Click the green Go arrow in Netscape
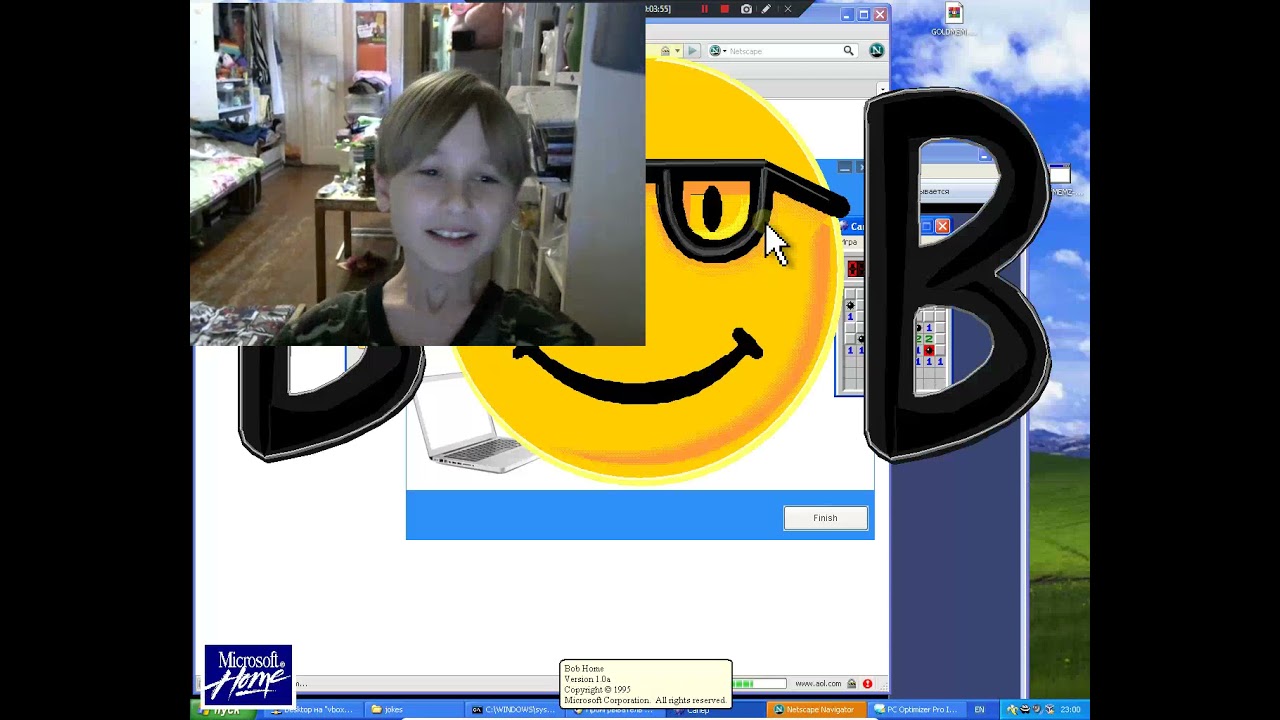1280x720 pixels. point(692,51)
